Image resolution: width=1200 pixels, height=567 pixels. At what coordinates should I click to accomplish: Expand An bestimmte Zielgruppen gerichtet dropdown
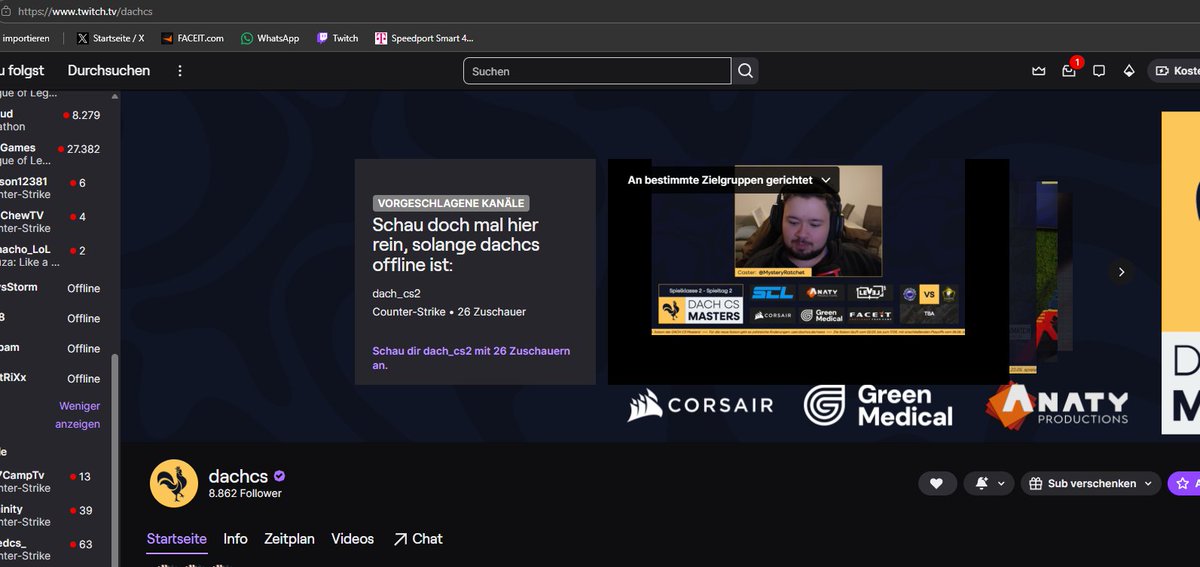pyautogui.click(x=730, y=180)
